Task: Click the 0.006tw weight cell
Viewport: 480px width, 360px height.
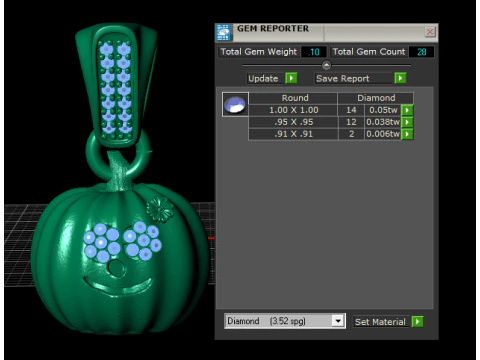Action: 383,134
